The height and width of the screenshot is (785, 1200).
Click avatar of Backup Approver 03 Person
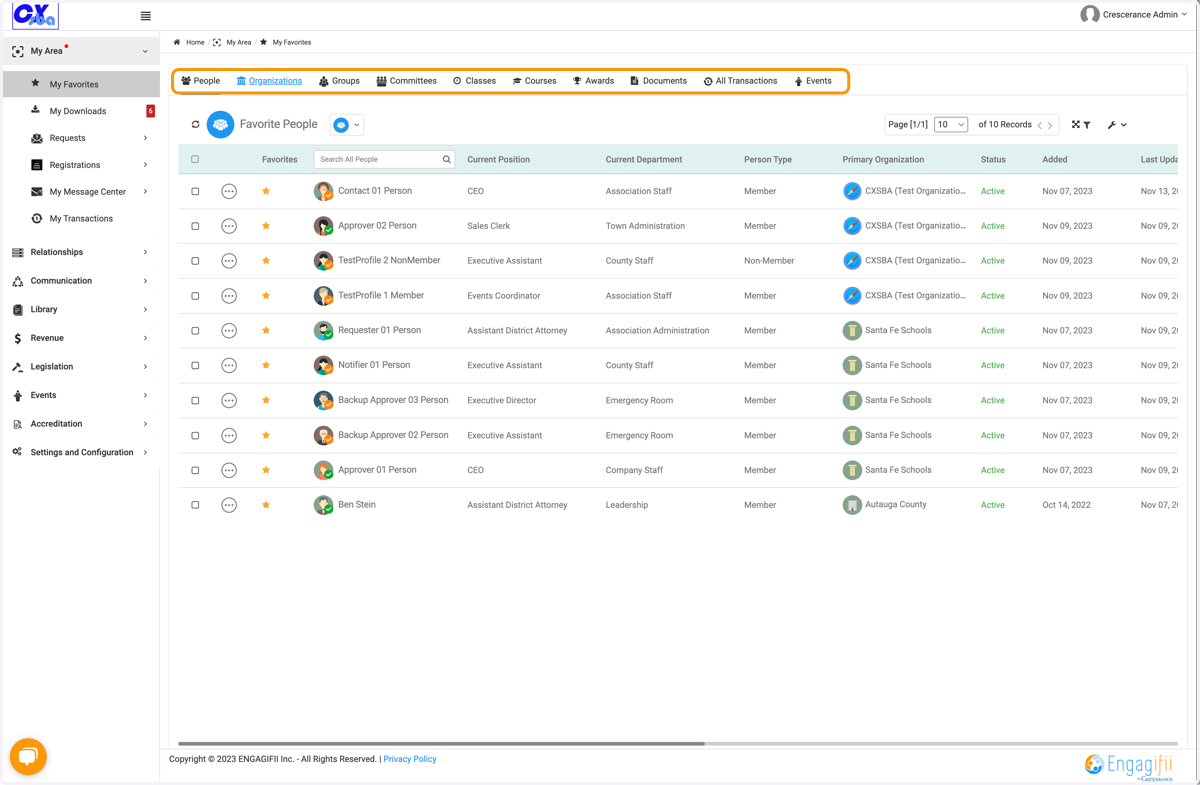pyautogui.click(x=323, y=400)
